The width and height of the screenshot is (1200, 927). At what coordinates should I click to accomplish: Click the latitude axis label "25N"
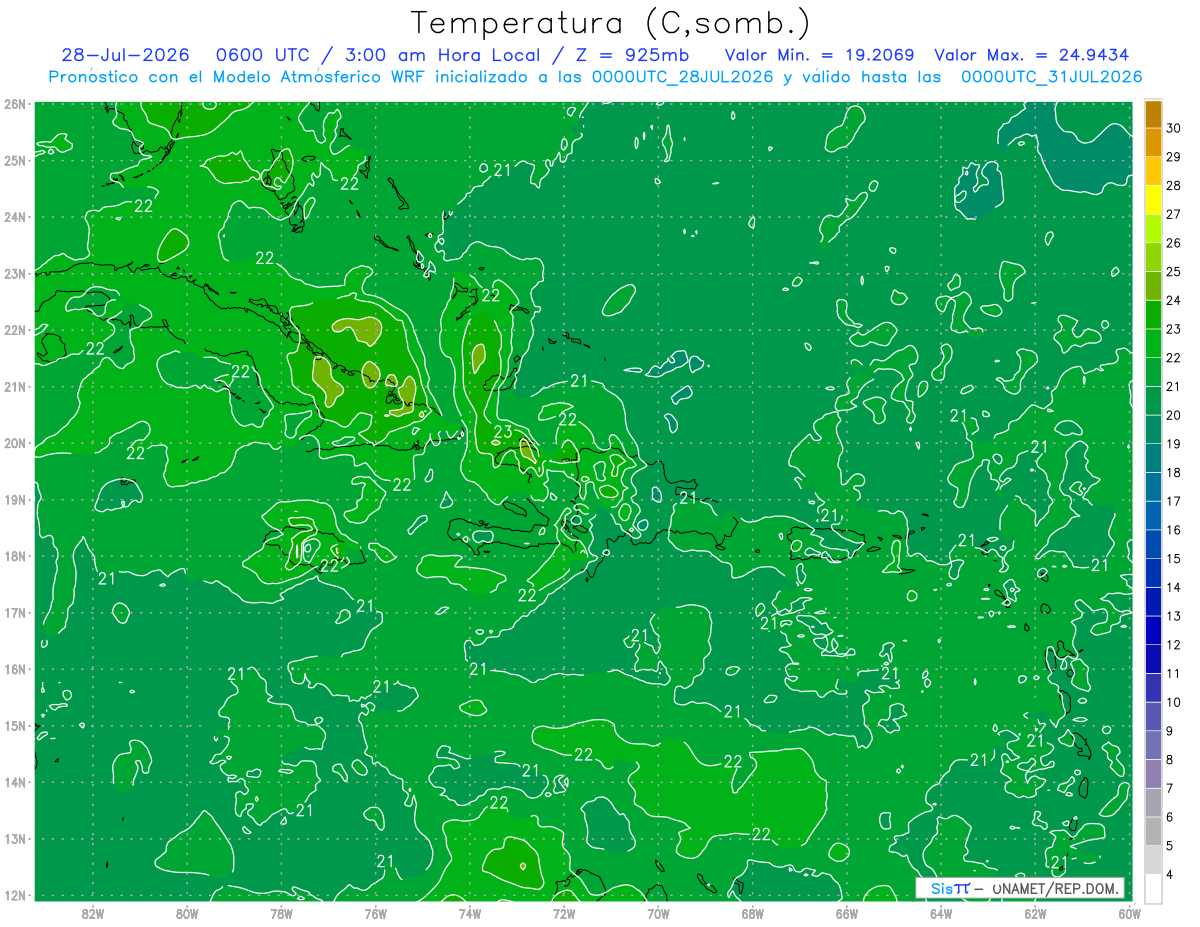click(14, 160)
